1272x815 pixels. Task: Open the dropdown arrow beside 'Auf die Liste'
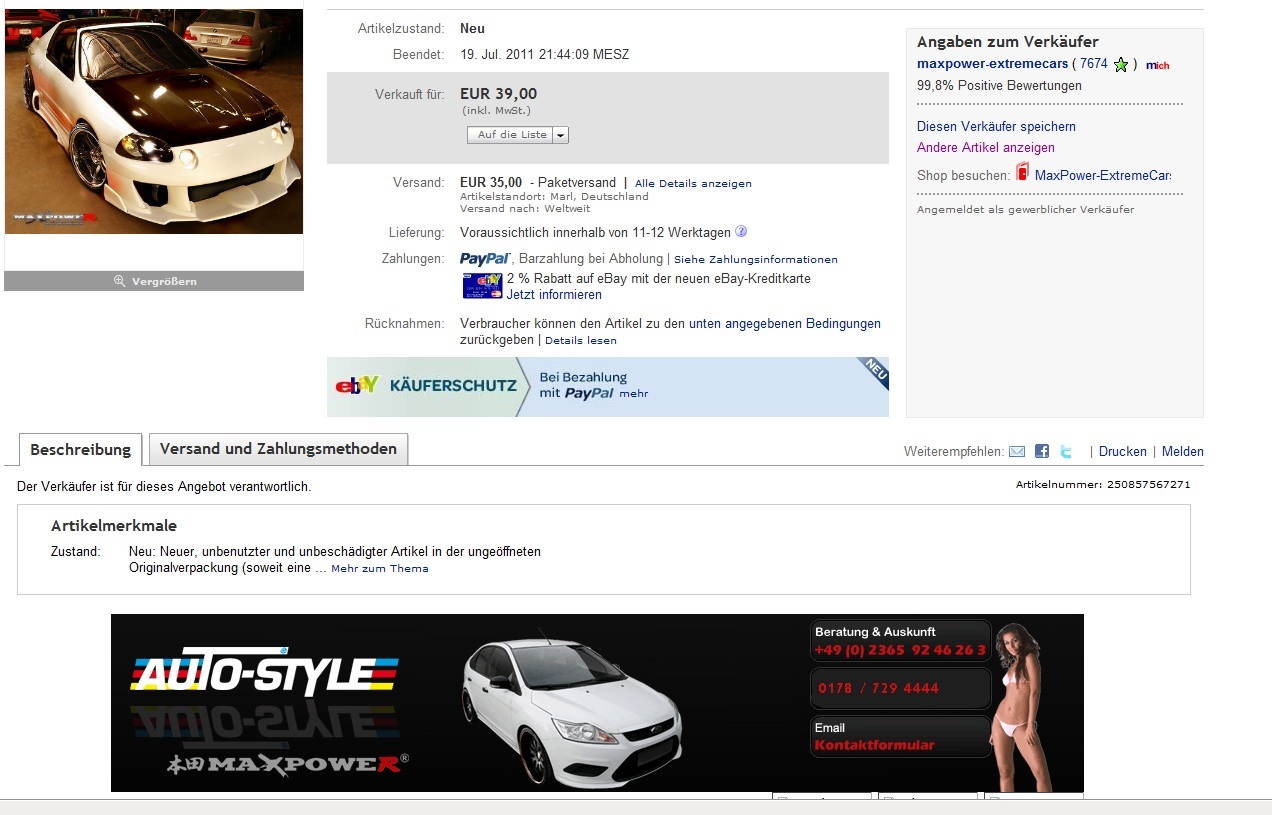[560, 135]
